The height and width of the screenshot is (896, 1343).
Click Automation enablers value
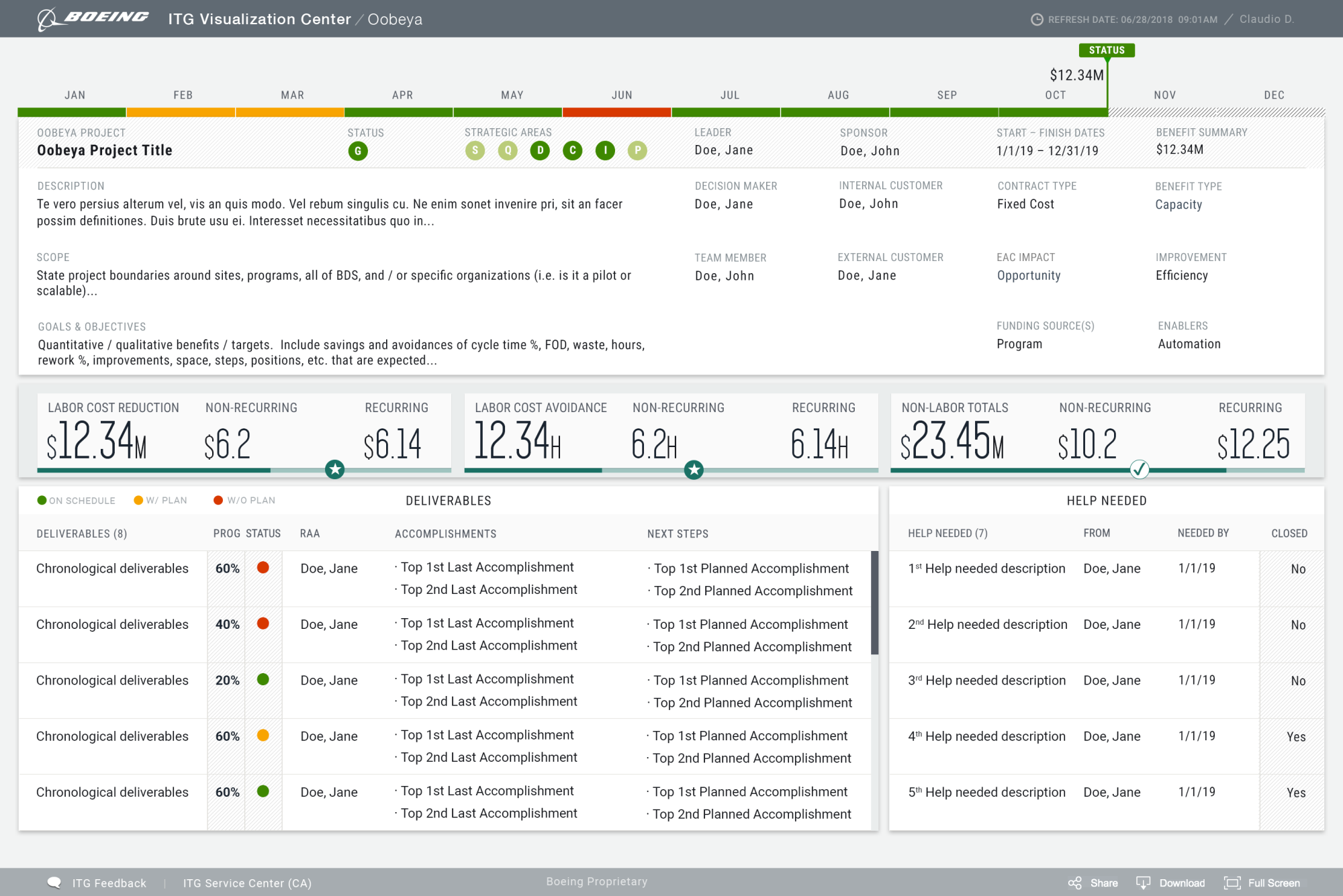[1189, 344]
